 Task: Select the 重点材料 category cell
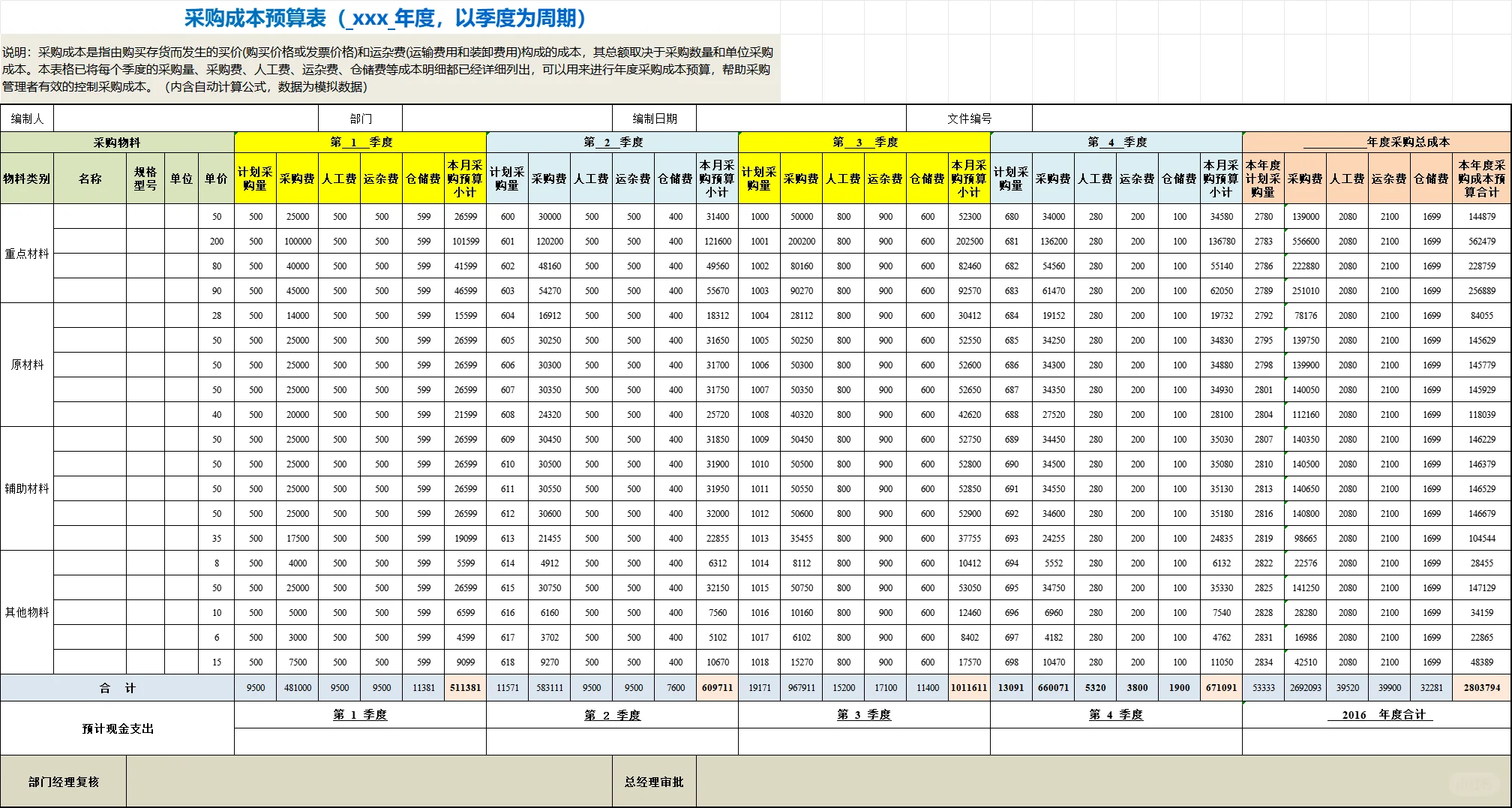tap(27, 254)
